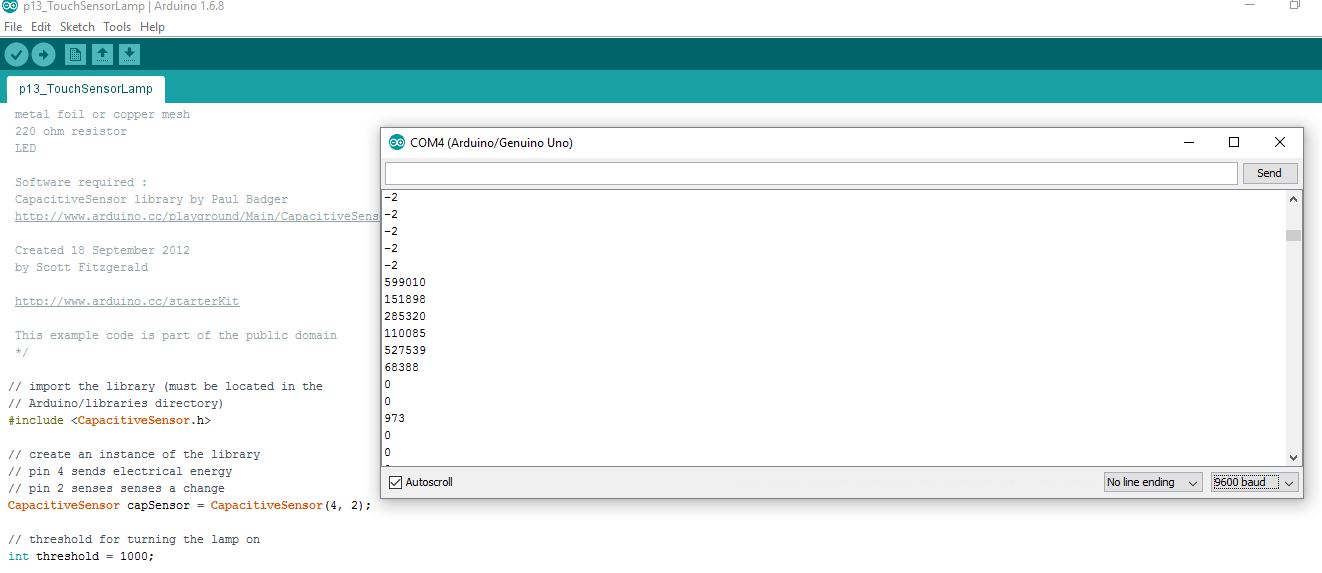1322x573 pixels.
Task: Open the Sketch menu
Action: pyautogui.click(x=77, y=27)
